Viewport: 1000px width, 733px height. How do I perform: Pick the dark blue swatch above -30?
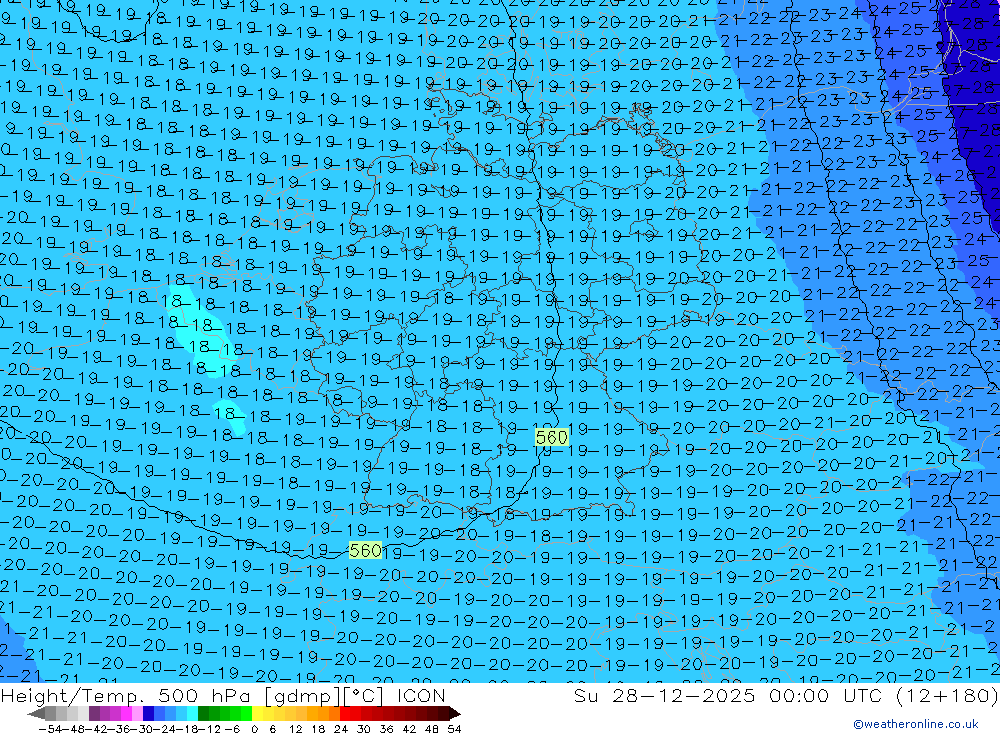[148, 714]
